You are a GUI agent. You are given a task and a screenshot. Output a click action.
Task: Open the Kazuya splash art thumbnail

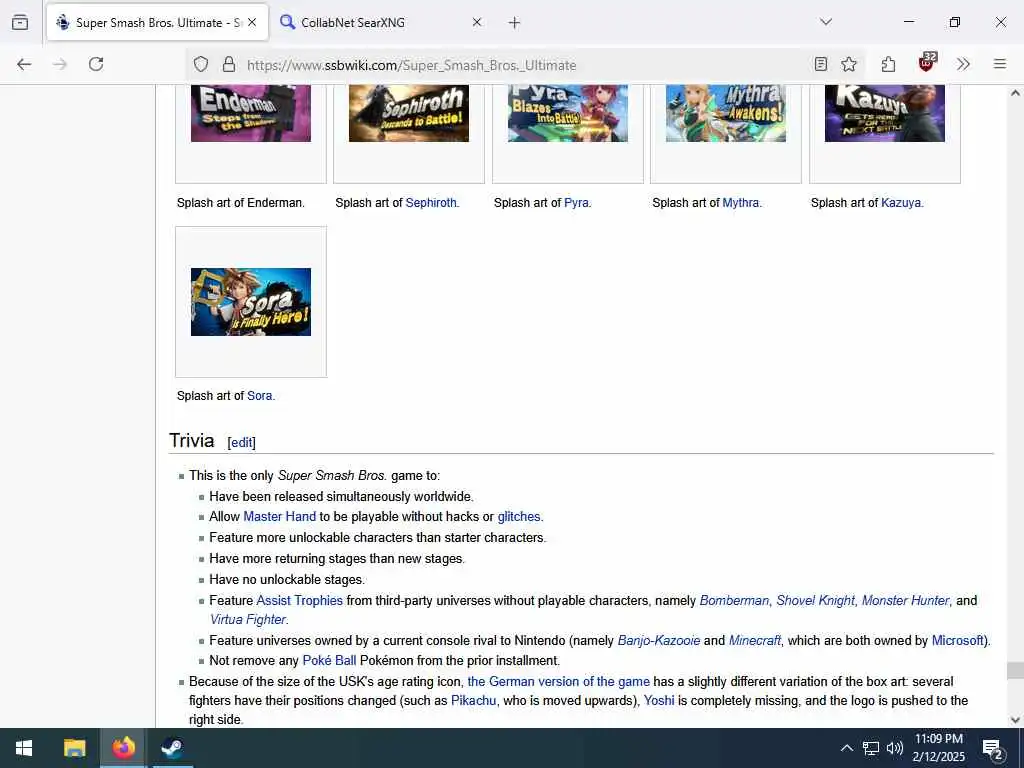(x=885, y=113)
